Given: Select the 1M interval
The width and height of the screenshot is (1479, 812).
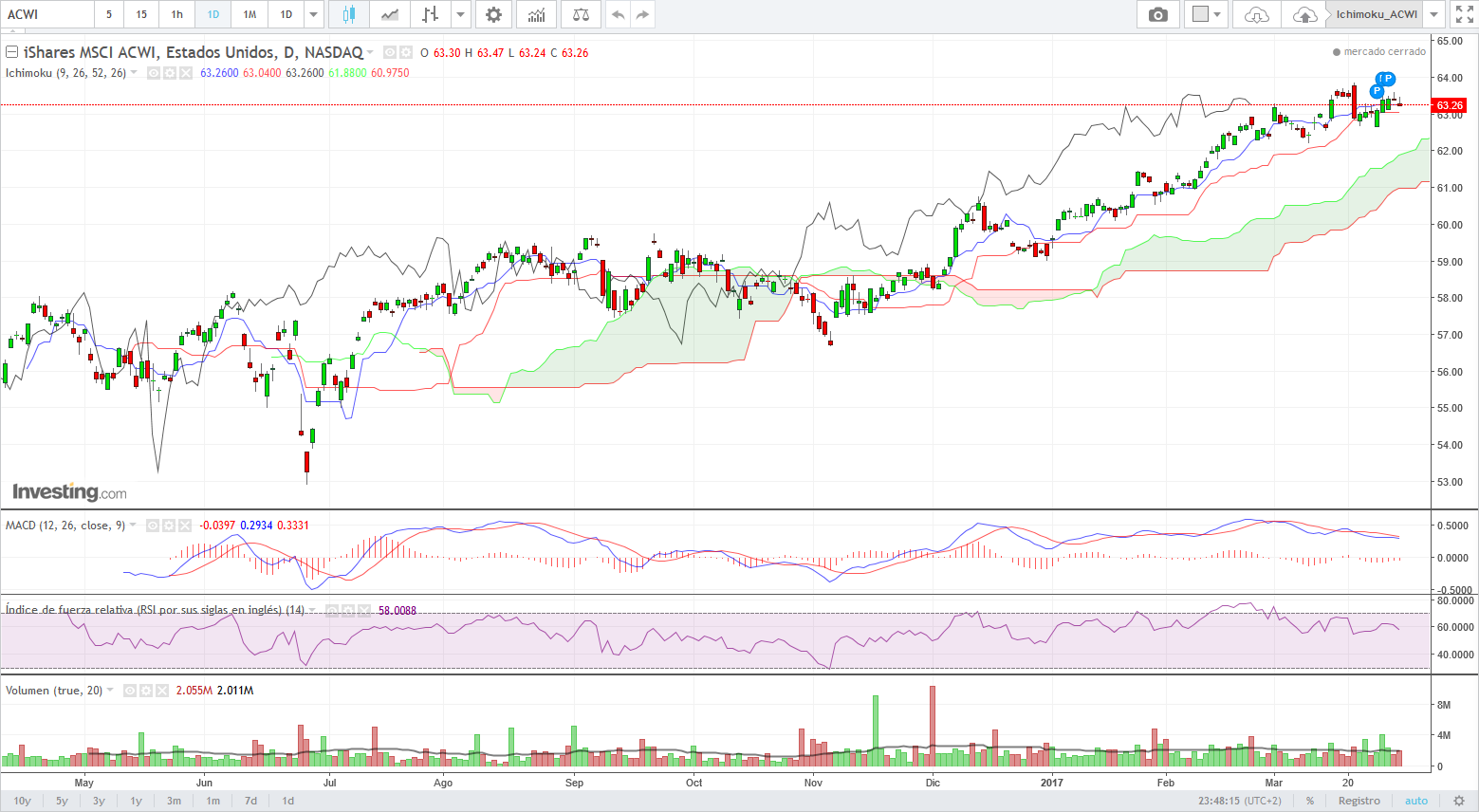Looking at the screenshot, I should tap(250, 14).
